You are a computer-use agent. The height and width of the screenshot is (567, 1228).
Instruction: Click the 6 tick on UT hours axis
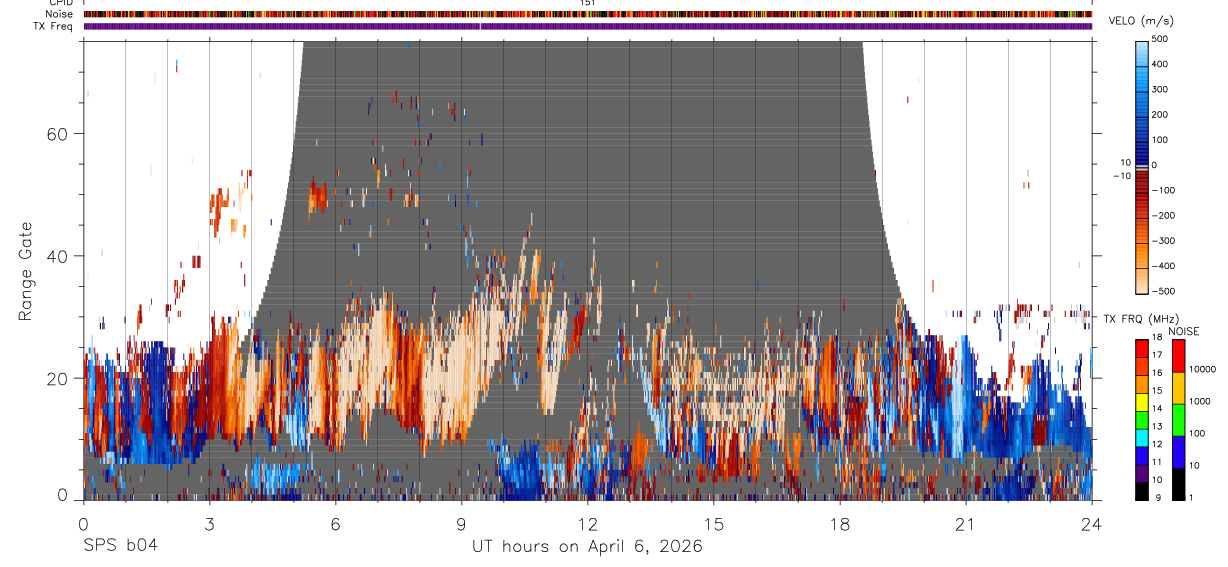335,523
